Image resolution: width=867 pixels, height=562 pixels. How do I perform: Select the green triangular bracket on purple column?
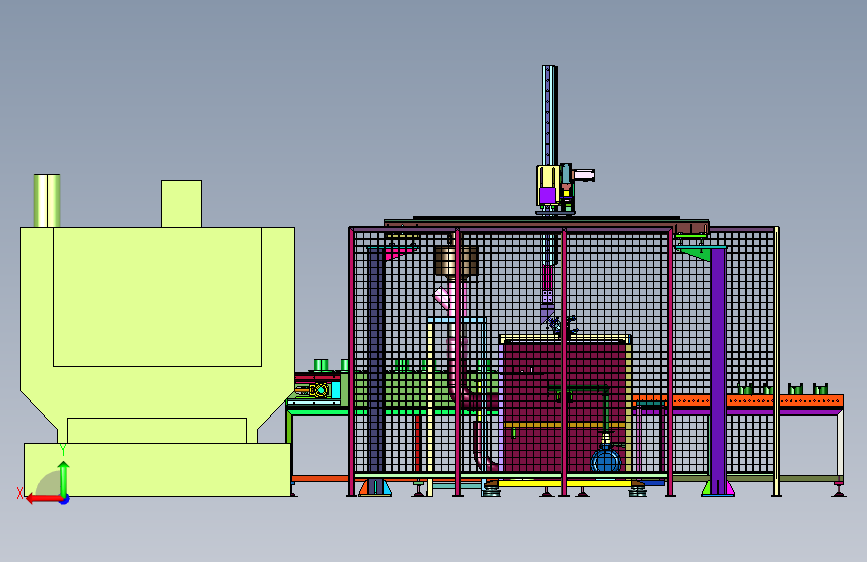pyautogui.click(x=695, y=256)
